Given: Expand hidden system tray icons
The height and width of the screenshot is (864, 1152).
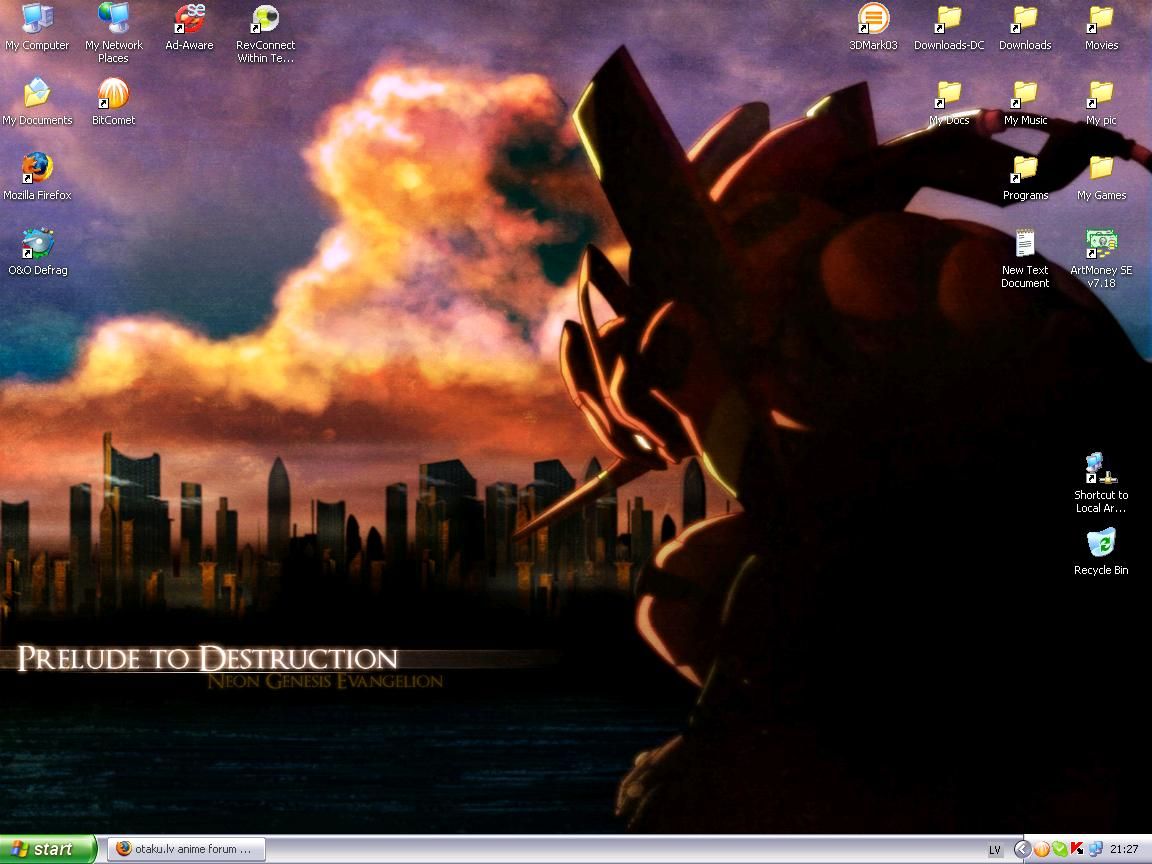Looking at the screenshot, I should click(x=1022, y=849).
